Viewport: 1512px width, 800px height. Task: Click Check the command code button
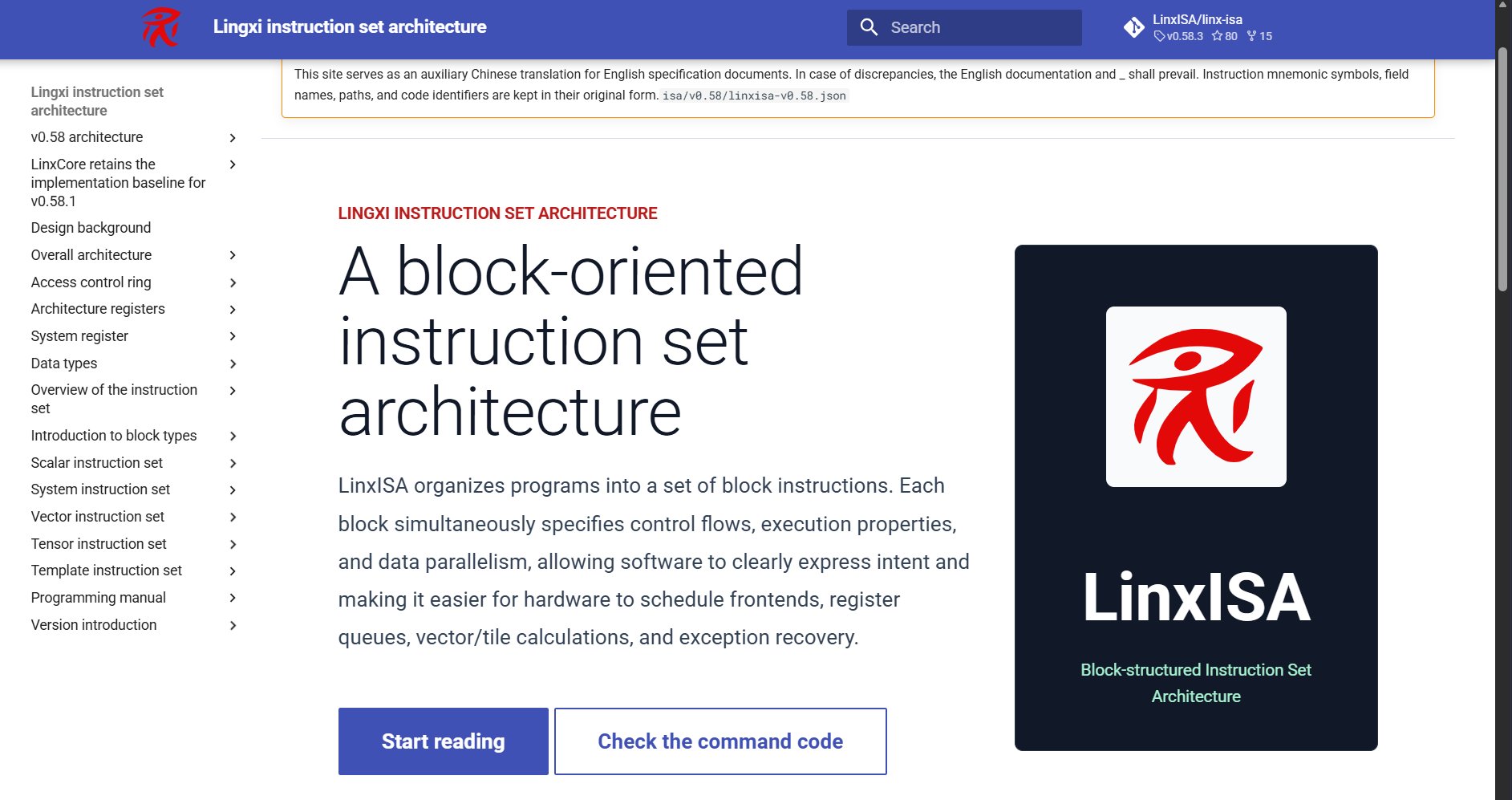tap(720, 741)
